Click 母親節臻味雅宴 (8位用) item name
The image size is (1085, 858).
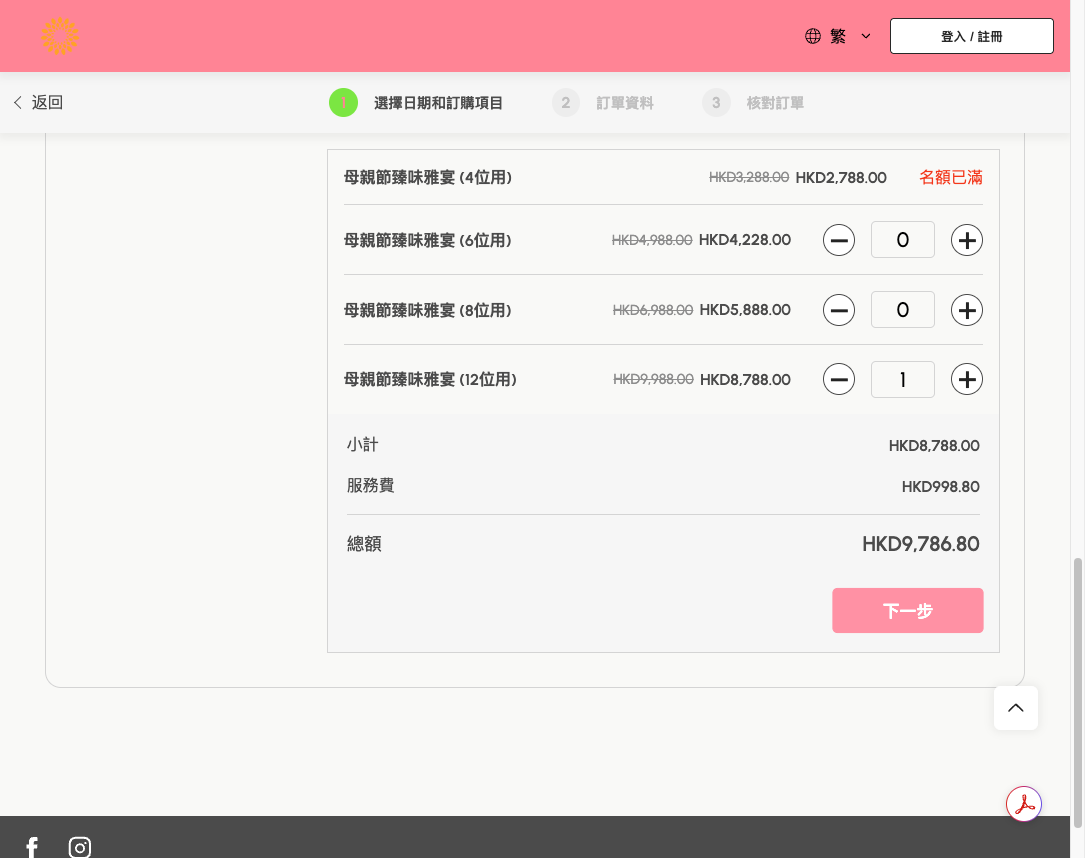click(x=428, y=310)
